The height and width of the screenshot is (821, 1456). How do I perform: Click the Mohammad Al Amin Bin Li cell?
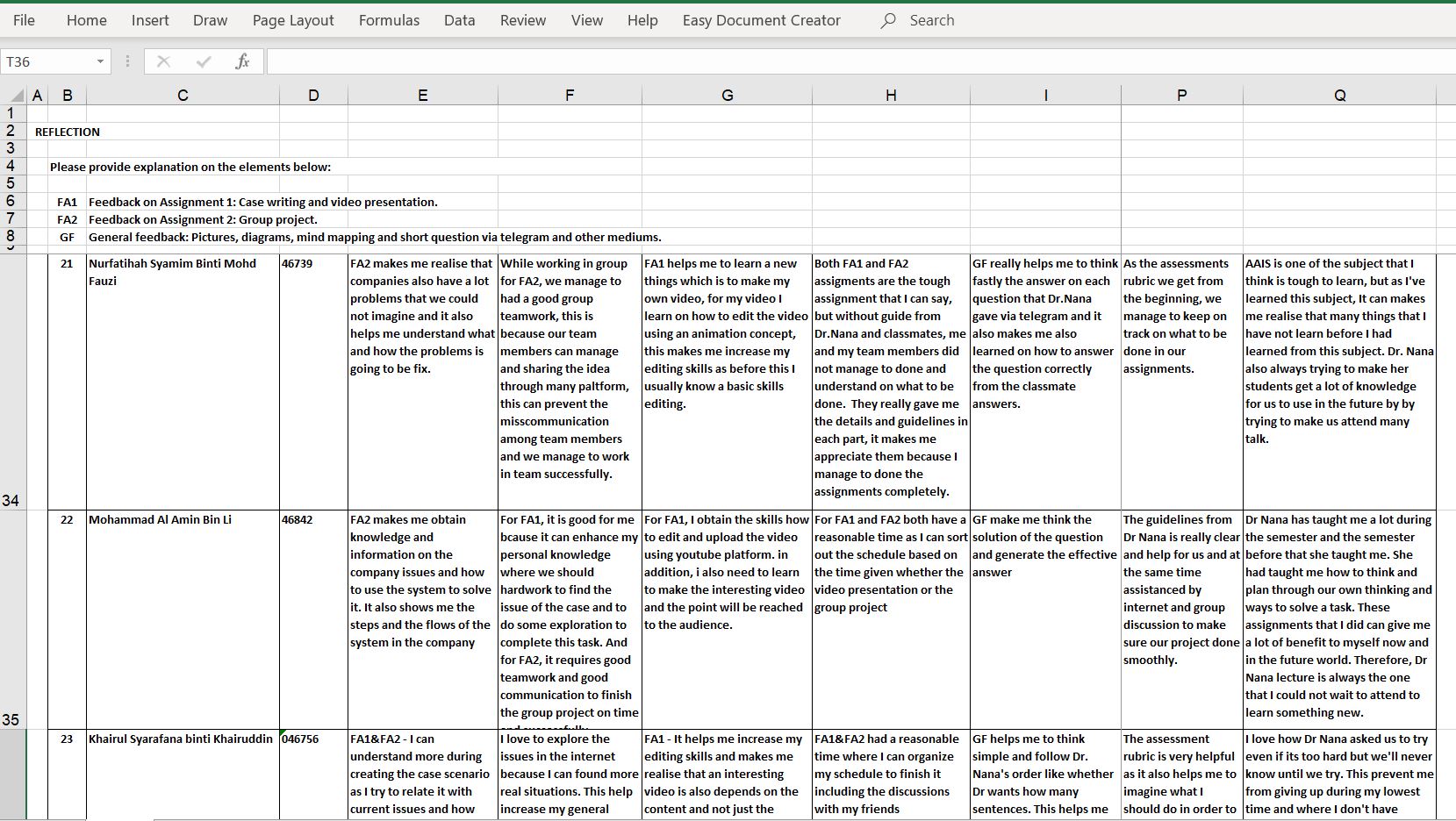183,620
